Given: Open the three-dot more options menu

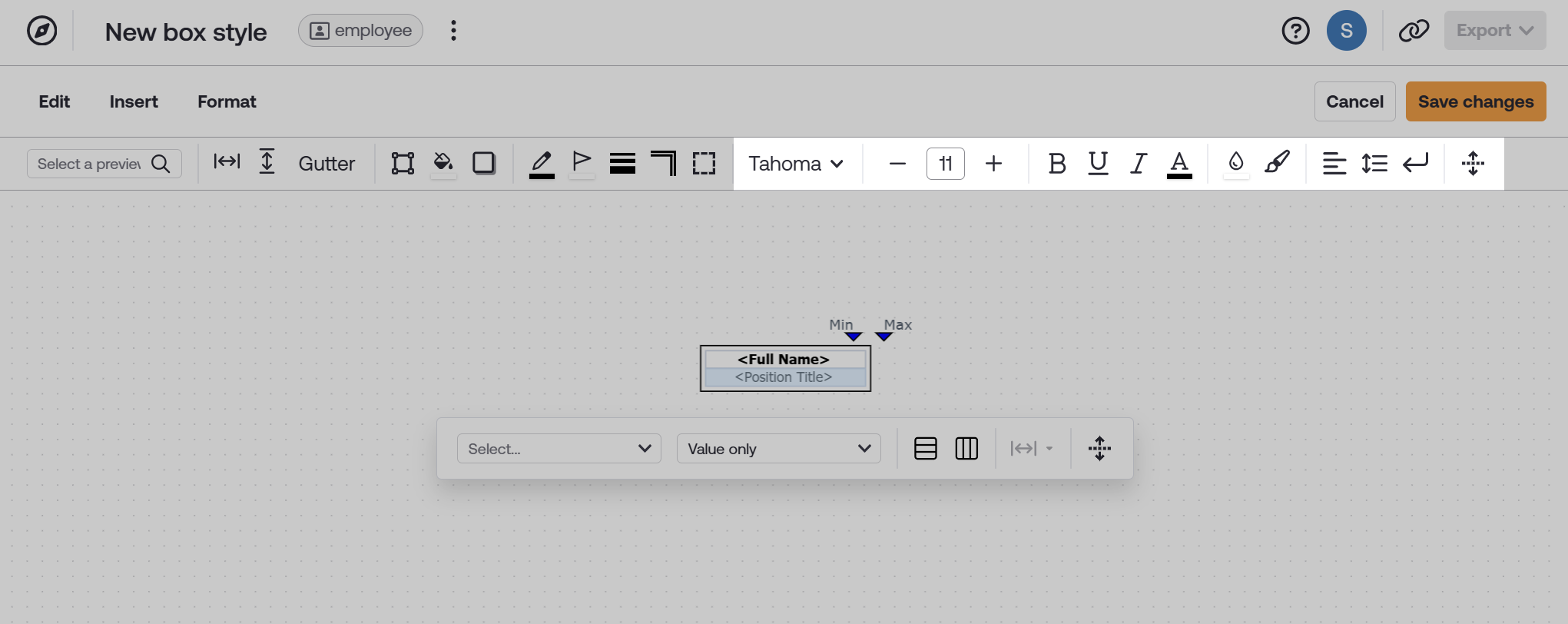Looking at the screenshot, I should pos(453,31).
